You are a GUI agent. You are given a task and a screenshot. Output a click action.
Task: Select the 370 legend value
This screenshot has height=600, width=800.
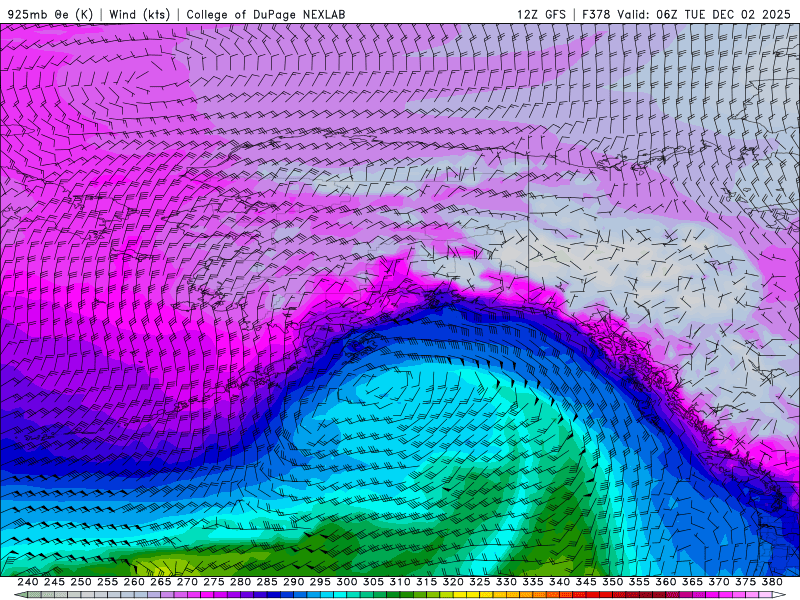tap(719, 582)
